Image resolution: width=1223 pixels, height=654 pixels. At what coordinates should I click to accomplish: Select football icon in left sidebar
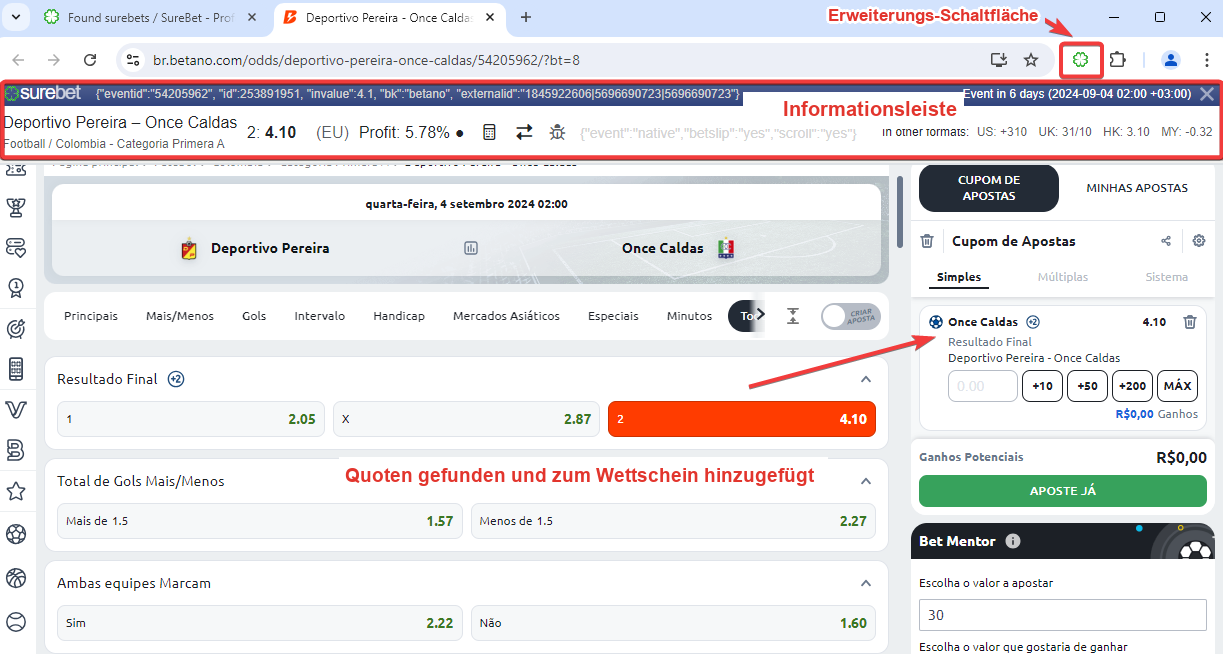click(x=15, y=534)
